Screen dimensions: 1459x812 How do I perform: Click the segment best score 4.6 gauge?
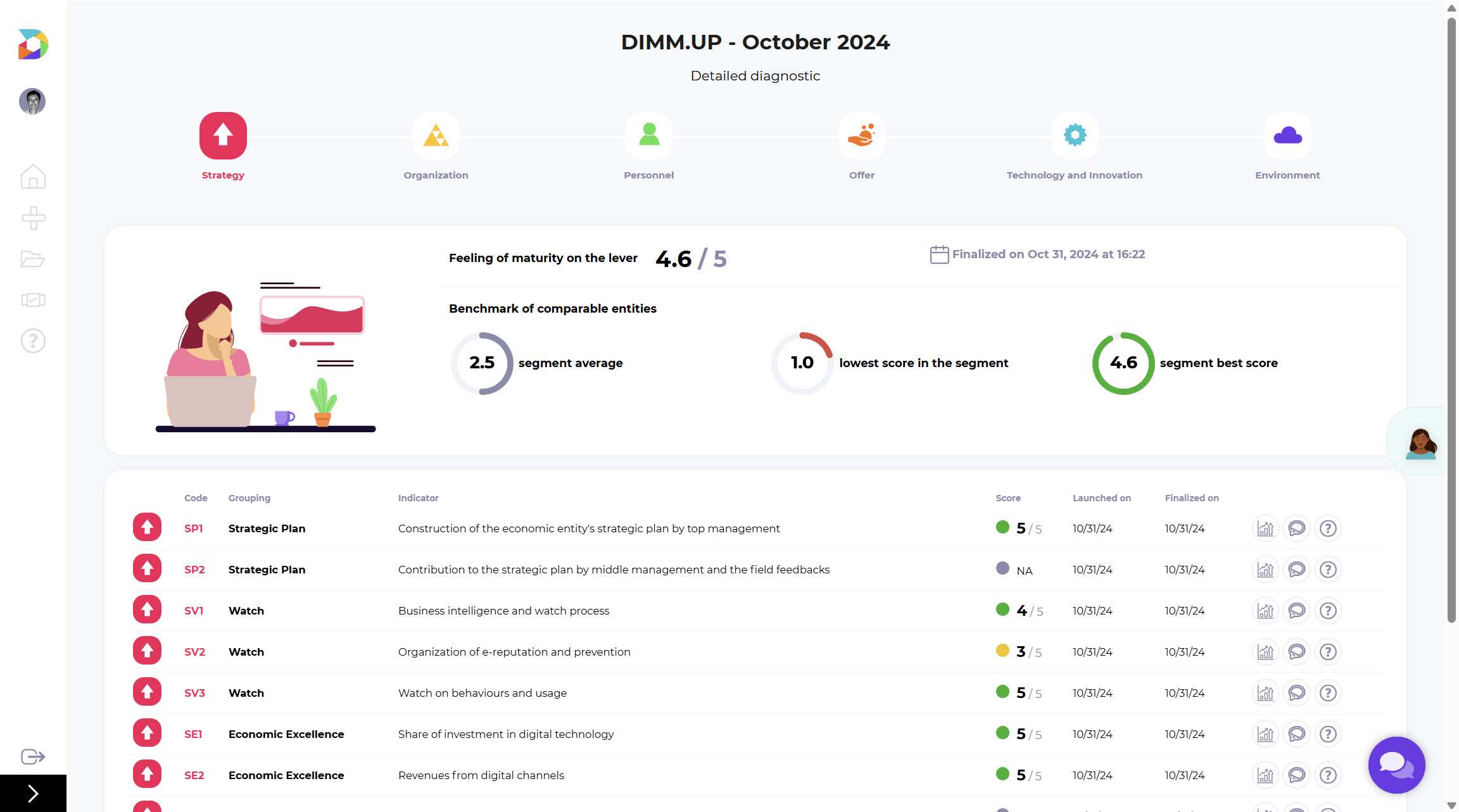click(x=1123, y=363)
